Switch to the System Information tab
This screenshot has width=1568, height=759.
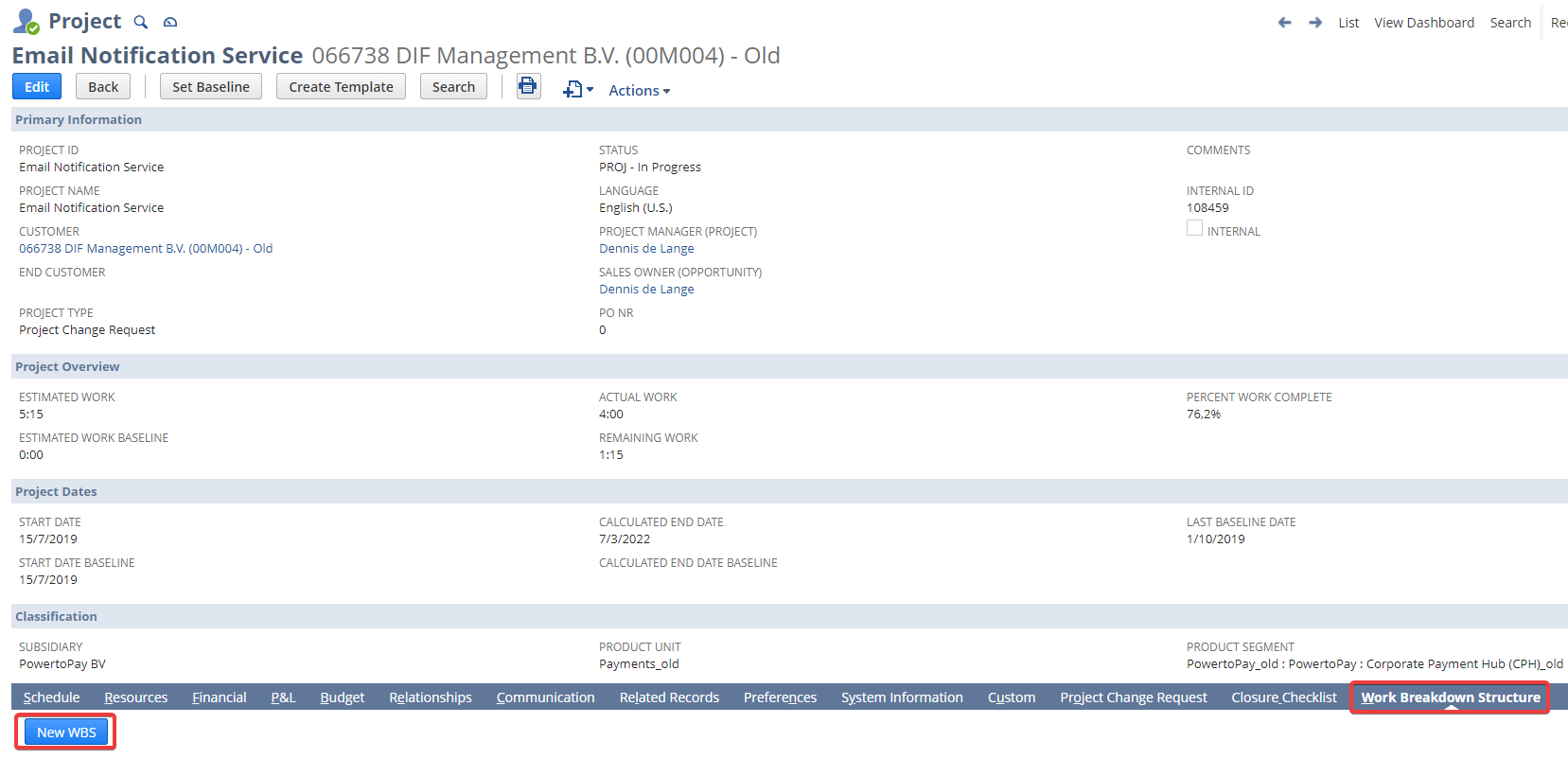pos(902,697)
